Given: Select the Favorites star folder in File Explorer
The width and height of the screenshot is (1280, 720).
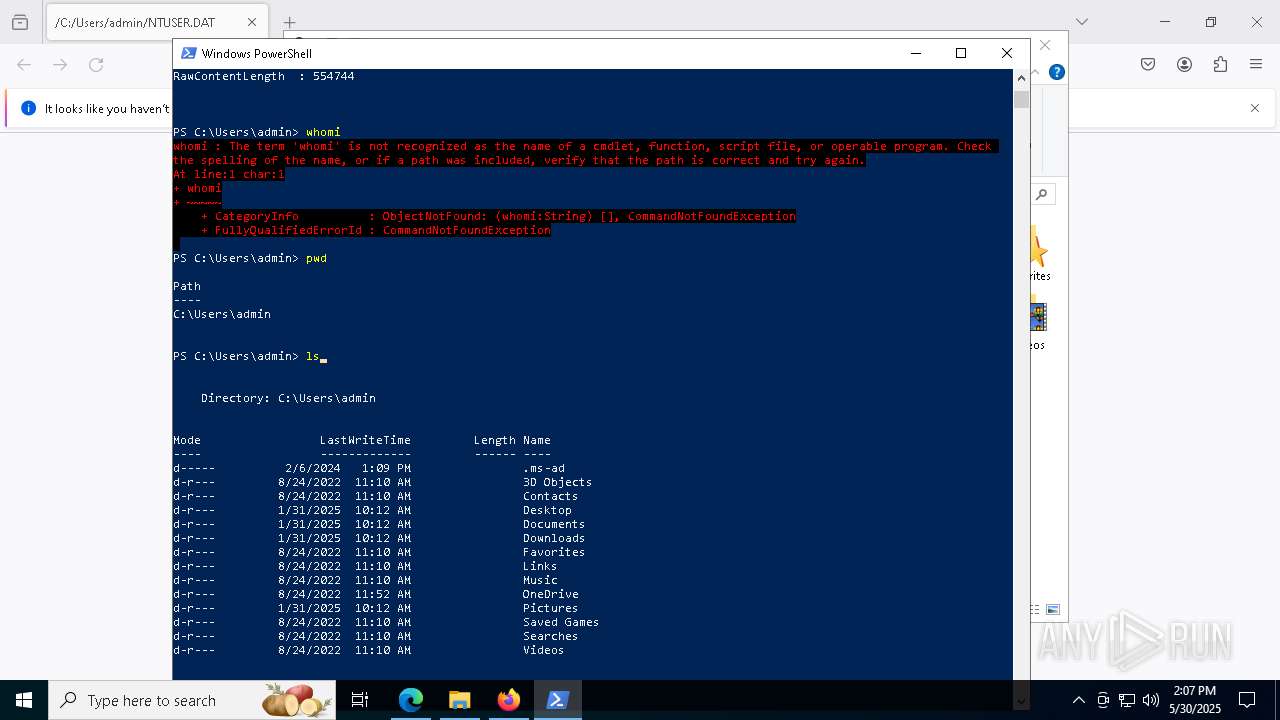Looking at the screenshot, I should click(1040, 250).
